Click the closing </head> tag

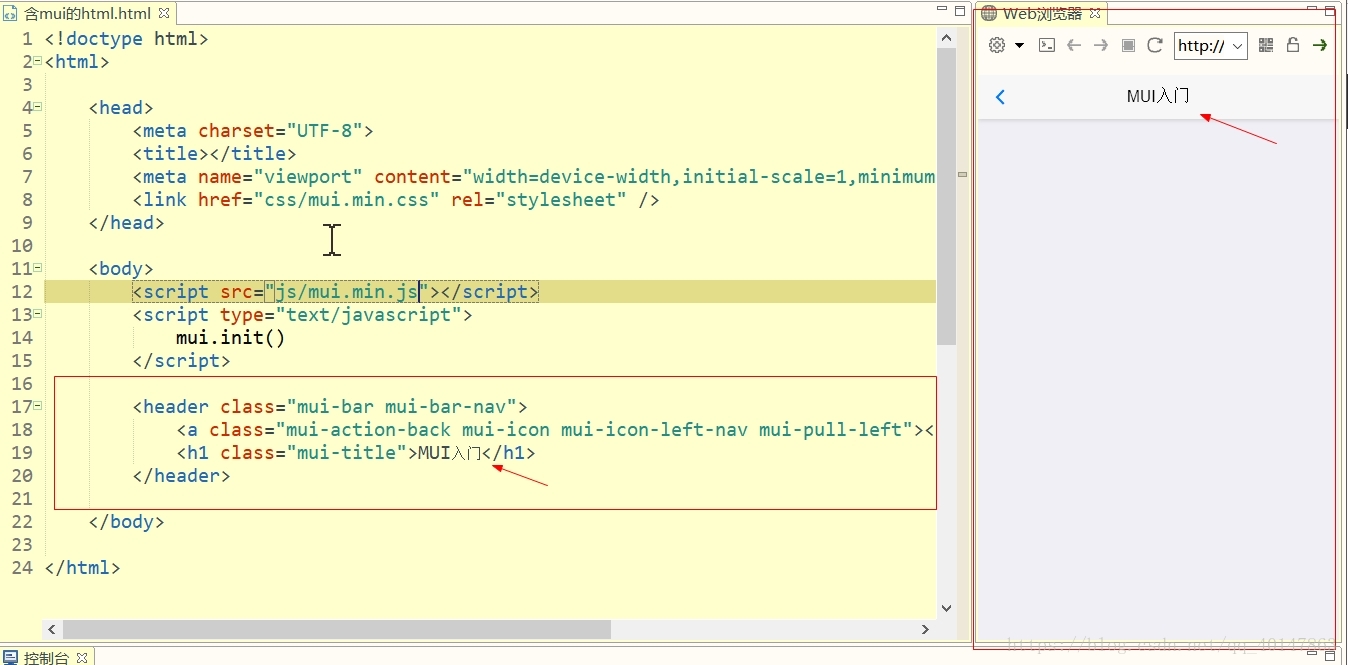127,223
